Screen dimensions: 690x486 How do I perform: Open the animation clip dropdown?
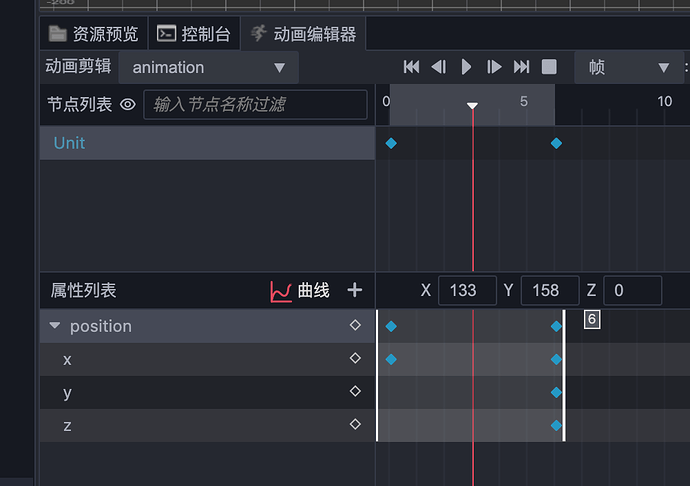(207, 67)
